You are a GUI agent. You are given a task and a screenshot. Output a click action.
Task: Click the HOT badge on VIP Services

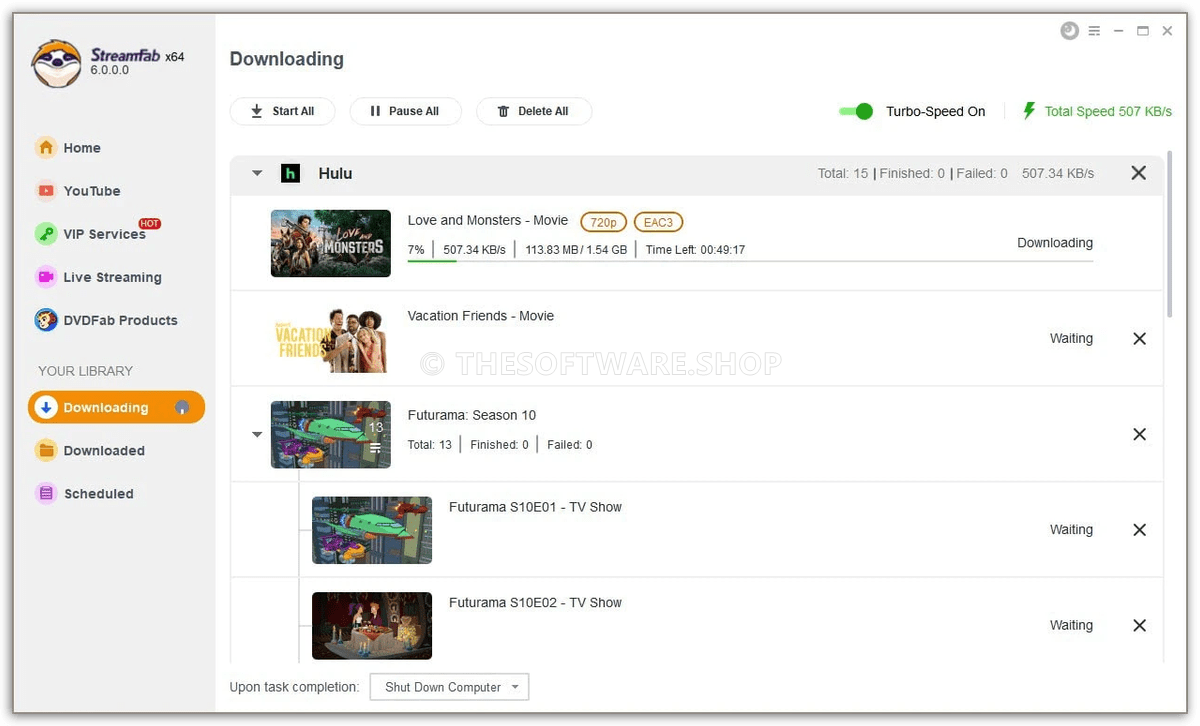(x=150, y=224)
